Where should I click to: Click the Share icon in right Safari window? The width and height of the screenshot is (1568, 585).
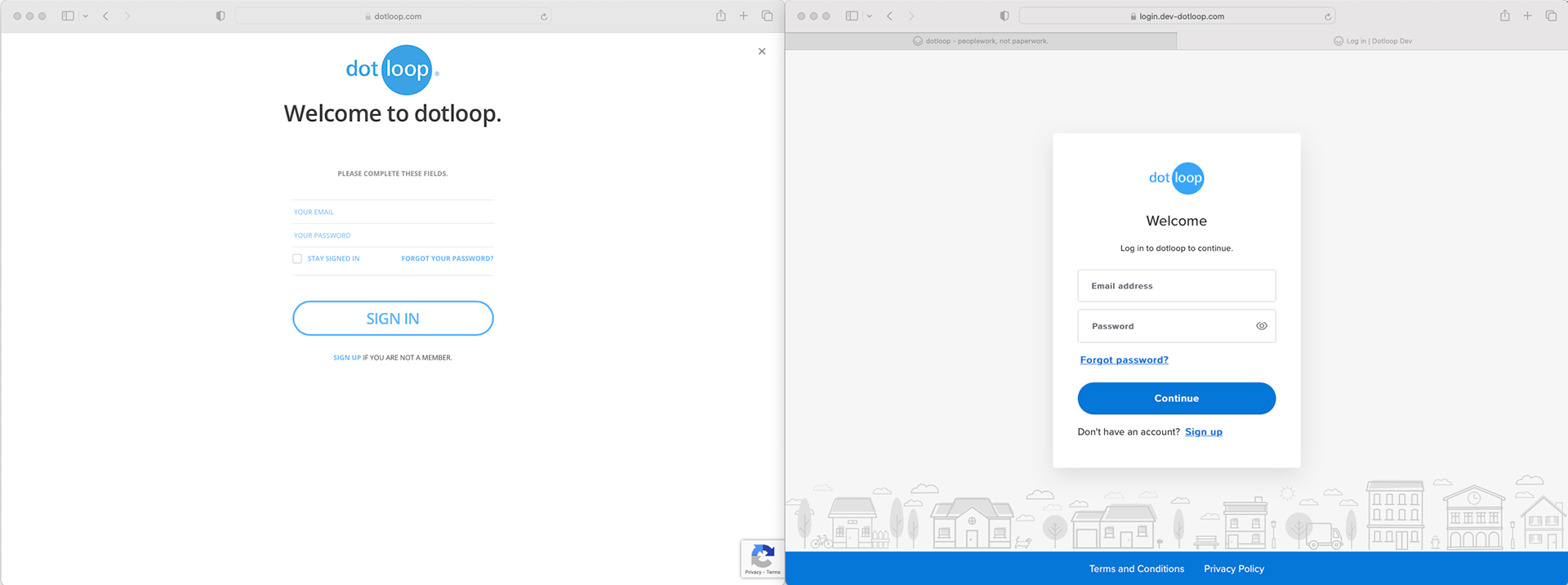pyautogui.click(x=1505, y=16)
